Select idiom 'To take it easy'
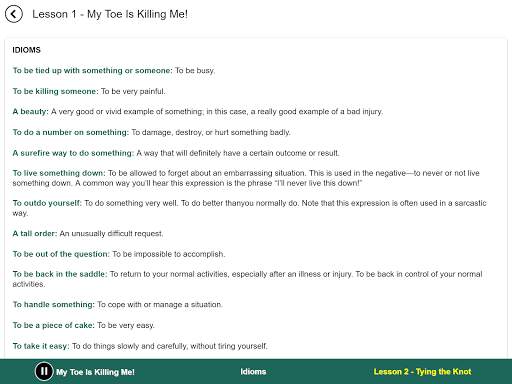This screenshot has width=512, height=384. 41,346
